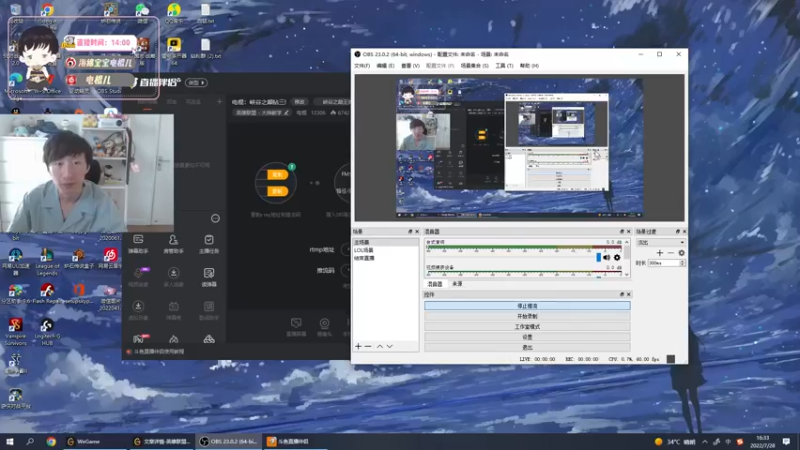Click the 开始录制 start recording button
This screenshot has width=800, height=450.
point(527,316)
